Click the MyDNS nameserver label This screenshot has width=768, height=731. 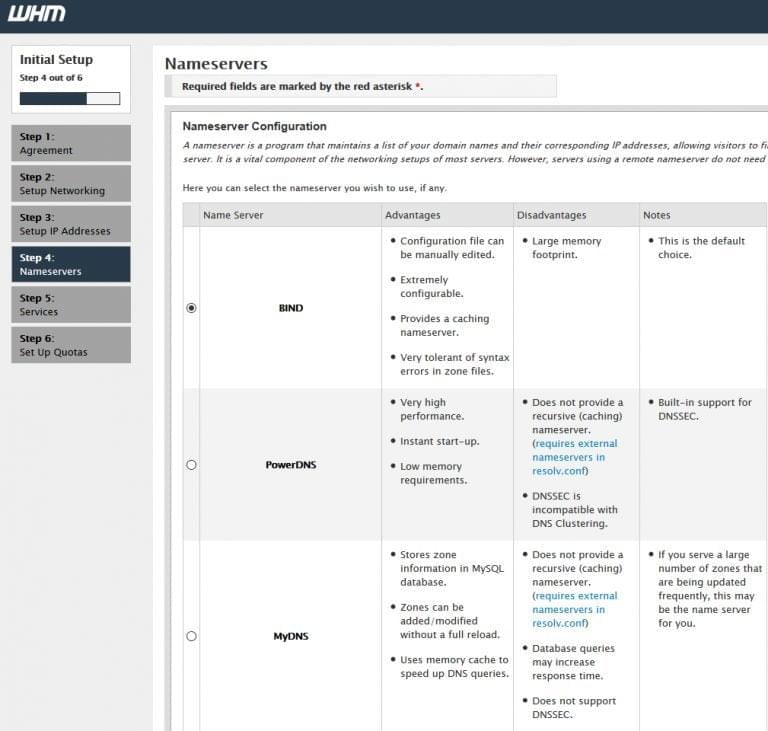291,636
